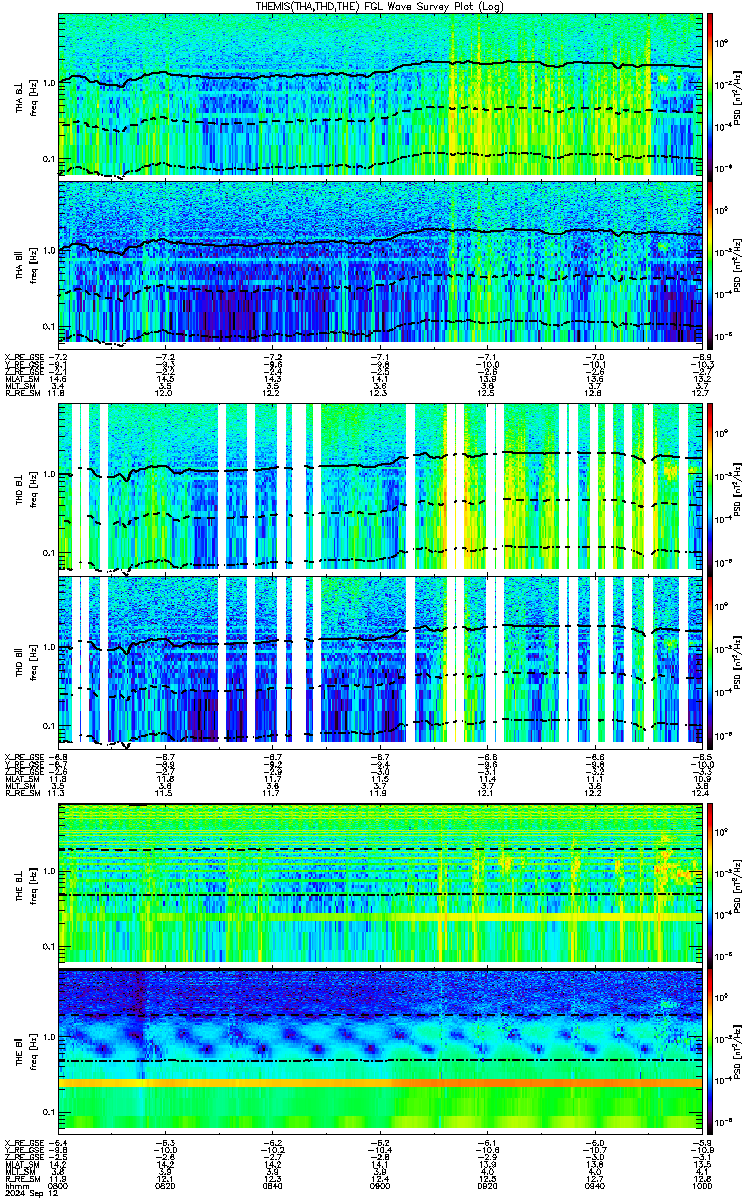Click the 0820 time label

(x=166, y=1185)
